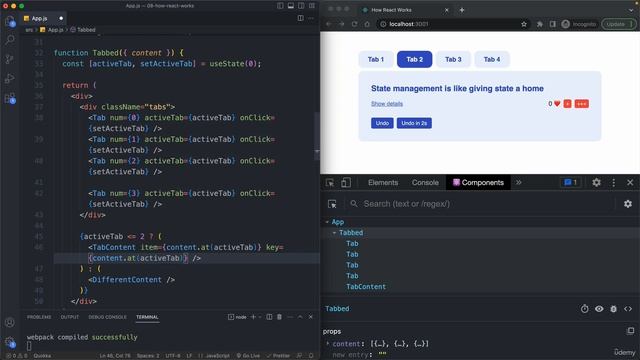The image size is (640, 360).
Task: Click Tab 1 in the web page
Action: (376, 60)
